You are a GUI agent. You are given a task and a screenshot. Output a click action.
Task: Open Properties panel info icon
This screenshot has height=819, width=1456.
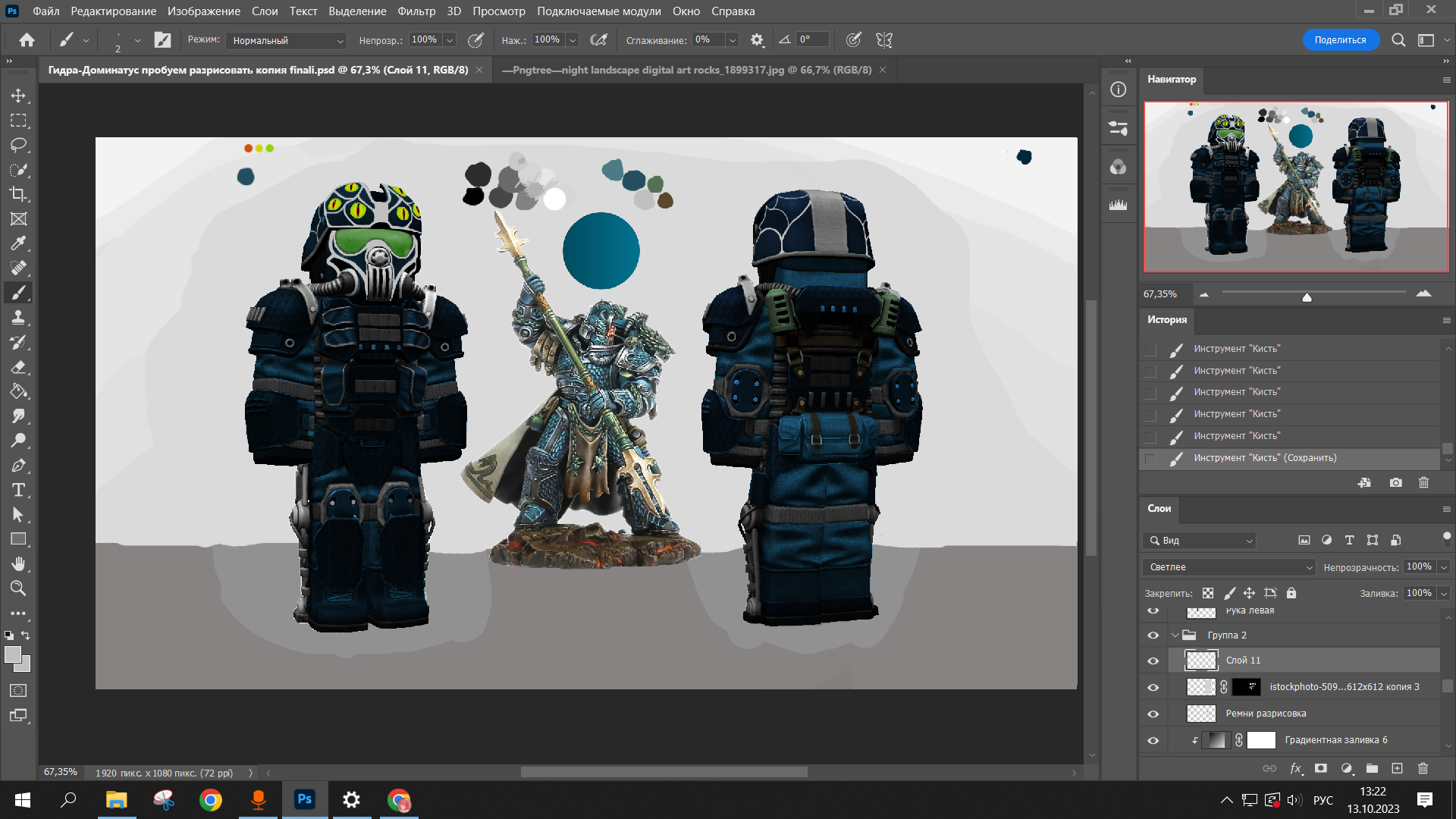click(x=1119, y=89)
